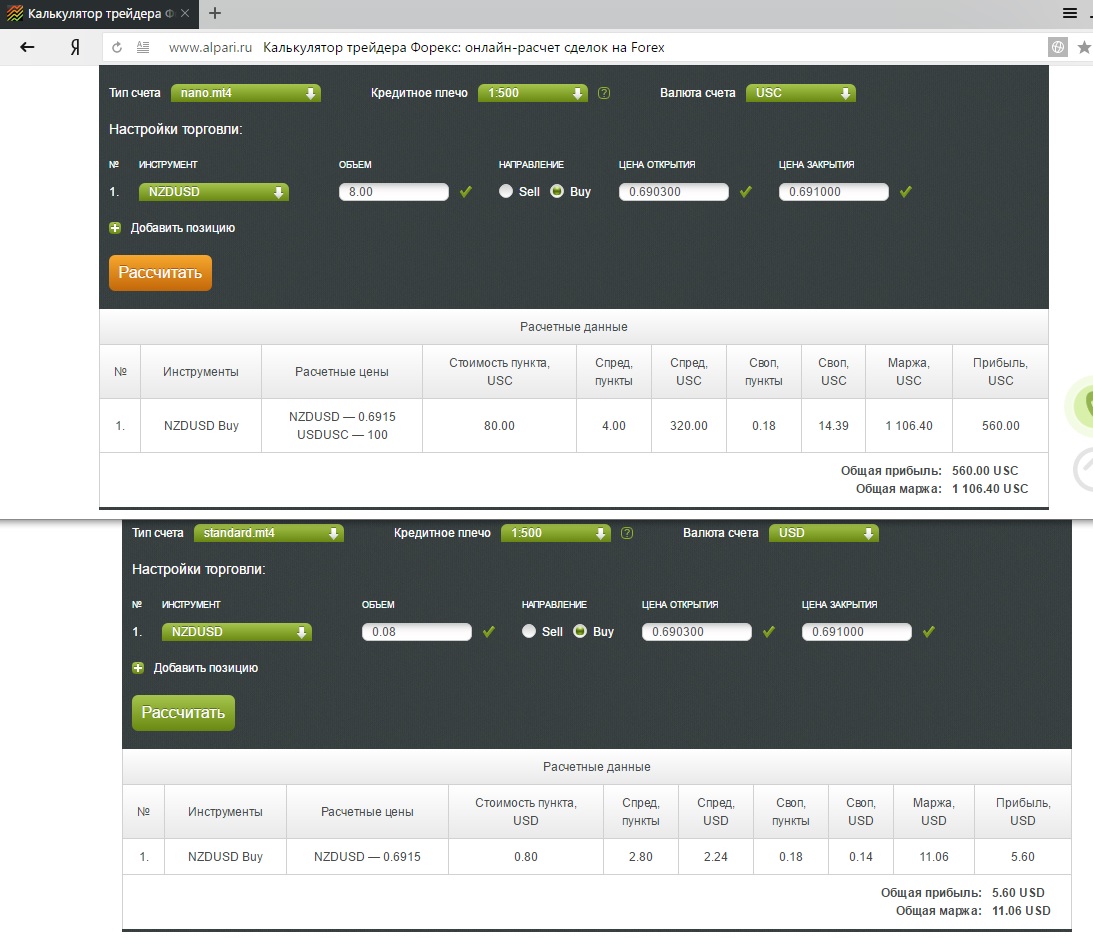Open account currency dropdown USD
Viewport: 1093px width, 947px height.
(x=824, y=533)
